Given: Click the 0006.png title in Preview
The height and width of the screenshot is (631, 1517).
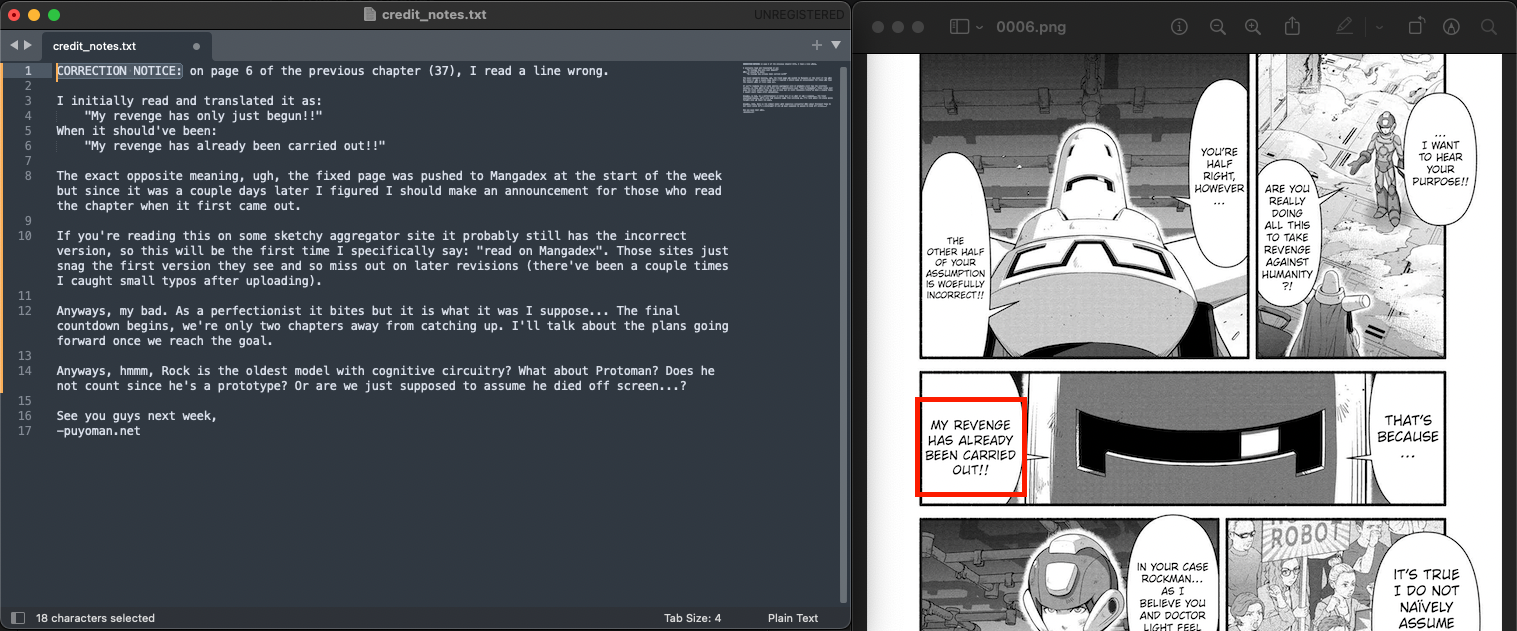Looking at the screenshot, I should coord(1030,27).
